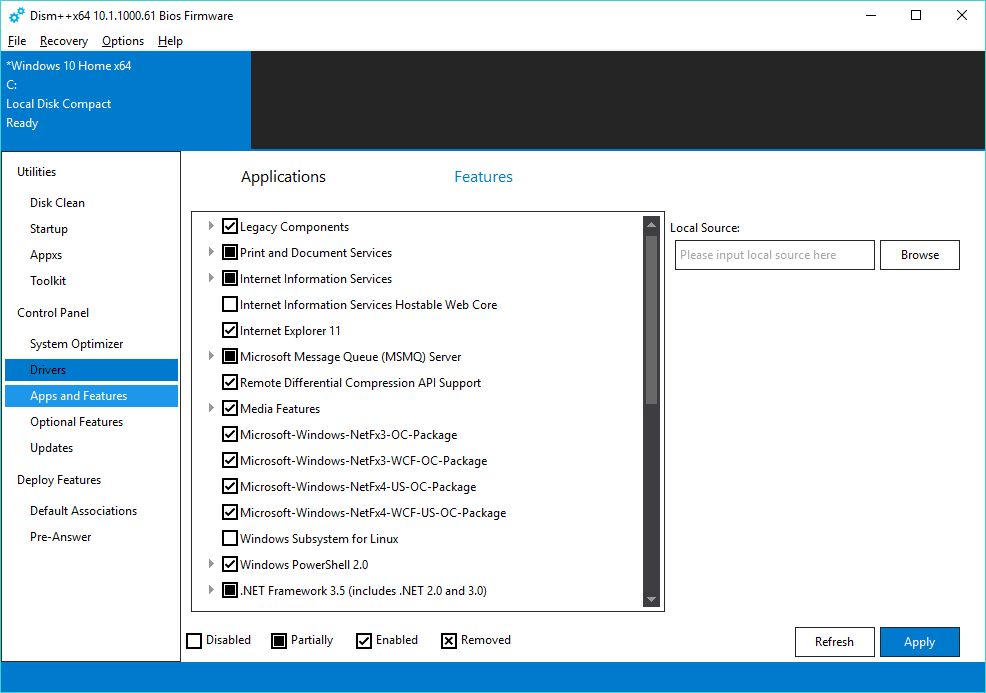Click the Local Source input field
This screenshot has height=693, width=986.
(774, 255)
